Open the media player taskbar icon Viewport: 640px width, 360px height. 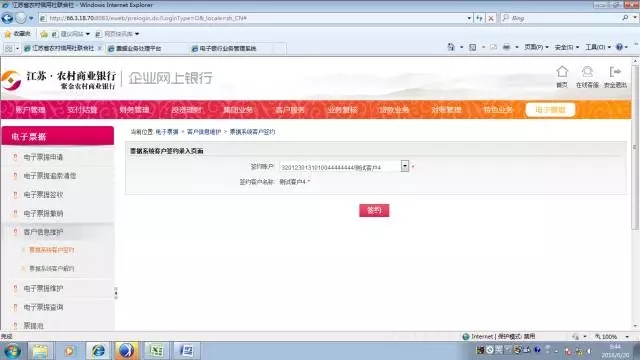point(69,351)
